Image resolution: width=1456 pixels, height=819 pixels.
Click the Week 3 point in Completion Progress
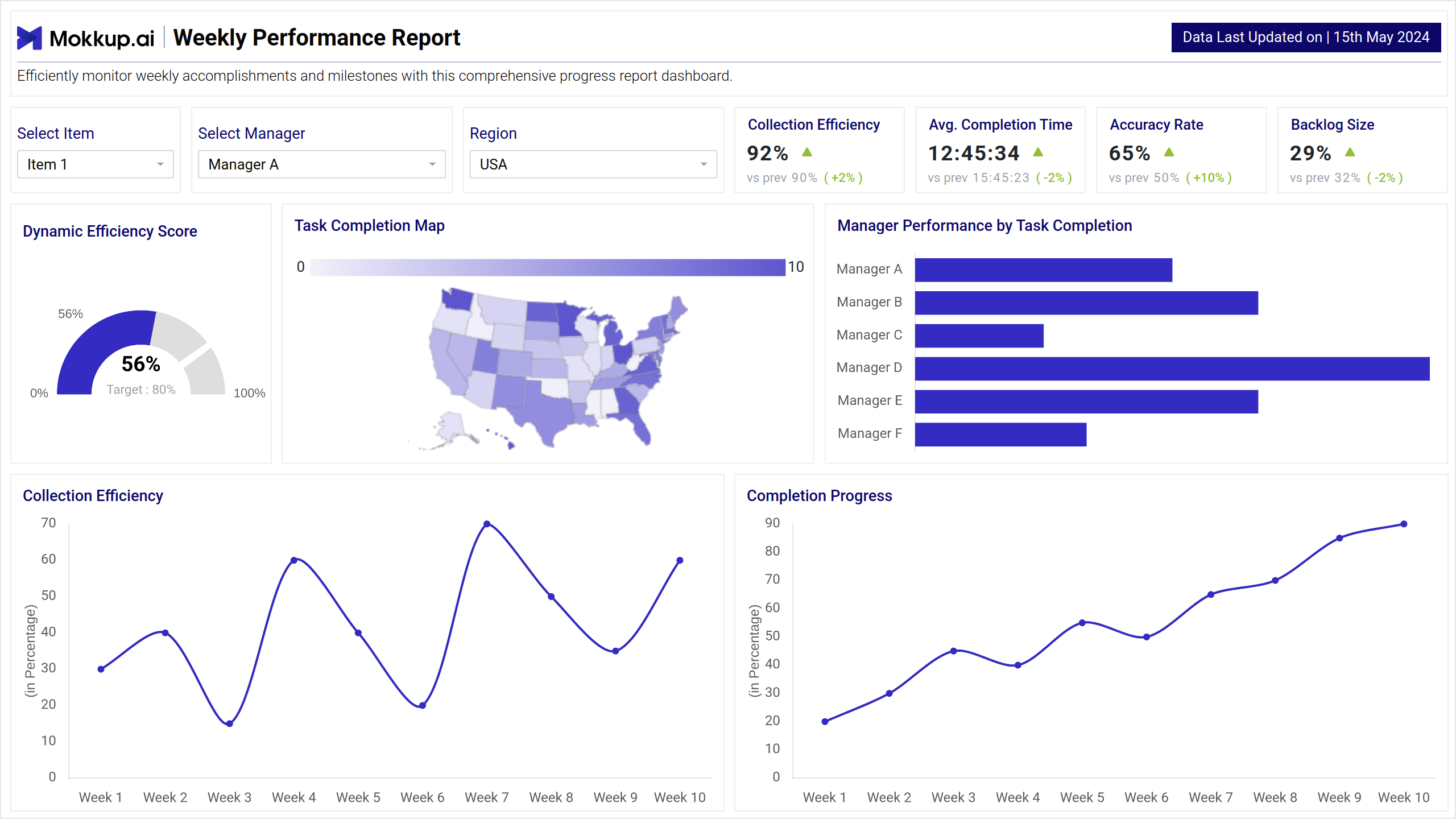pyautogui.click(x=953, y=651)
